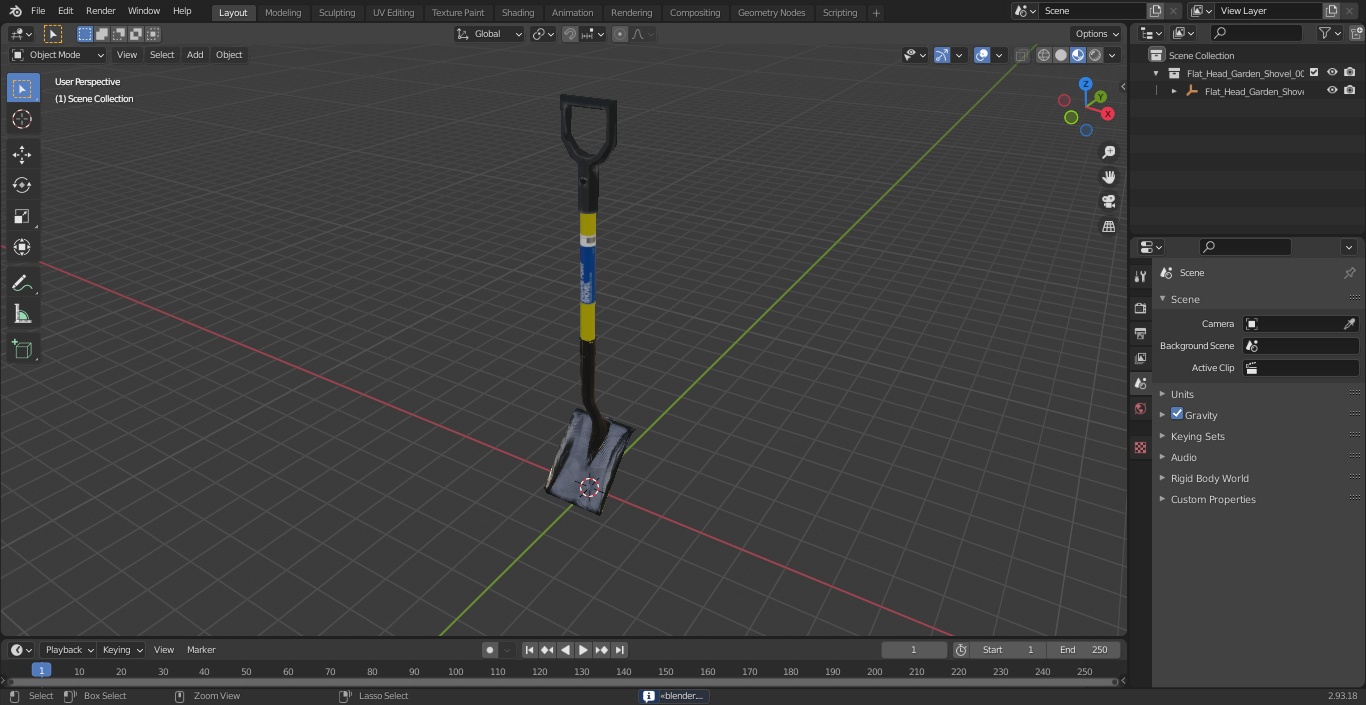Activate the Select Box tool
The height and width of the screenshot is (705, 1366).
22,88
